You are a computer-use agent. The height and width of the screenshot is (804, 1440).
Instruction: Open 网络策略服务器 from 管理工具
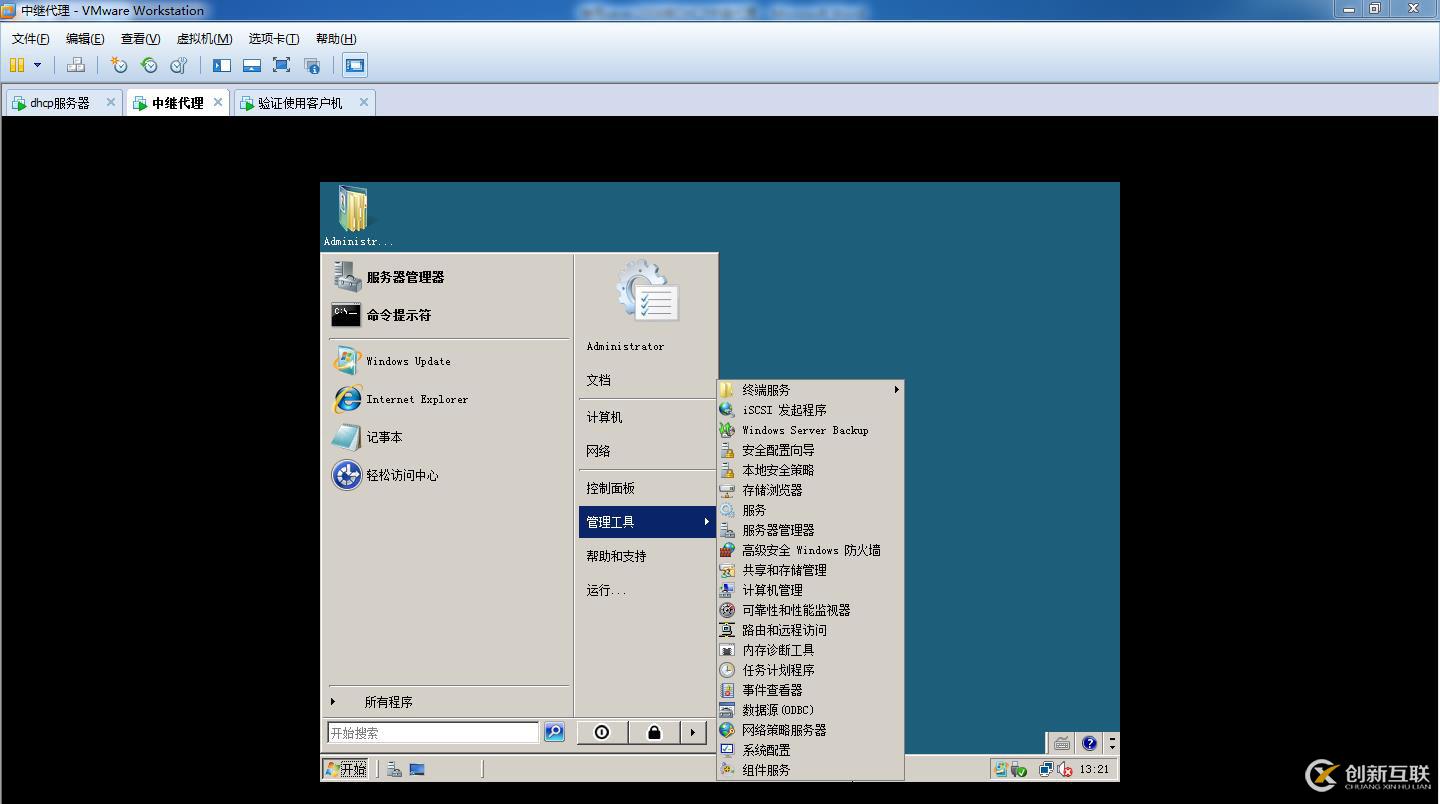tap(810, 730)
